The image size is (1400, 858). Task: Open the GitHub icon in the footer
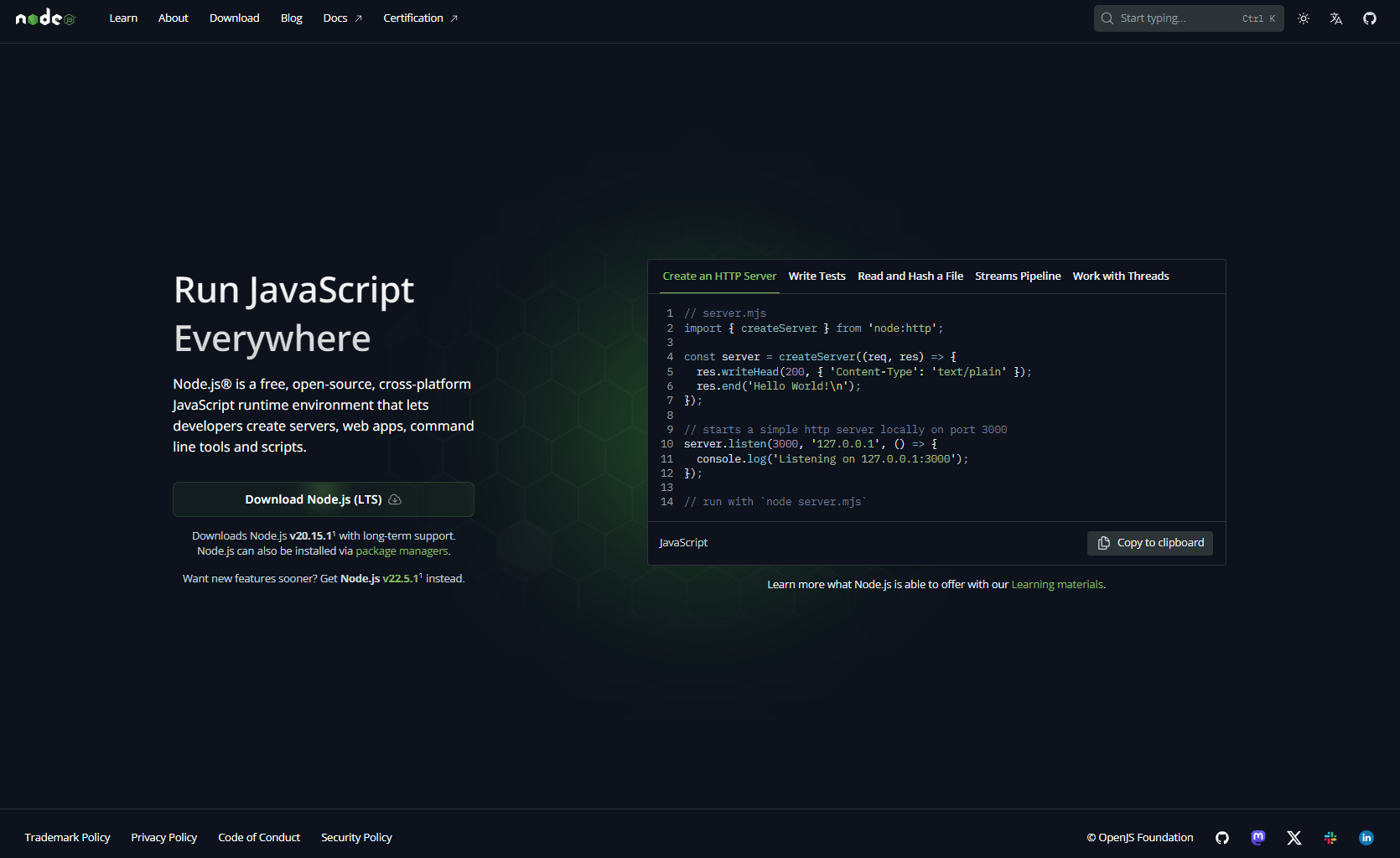click(x=1222, y=838)
